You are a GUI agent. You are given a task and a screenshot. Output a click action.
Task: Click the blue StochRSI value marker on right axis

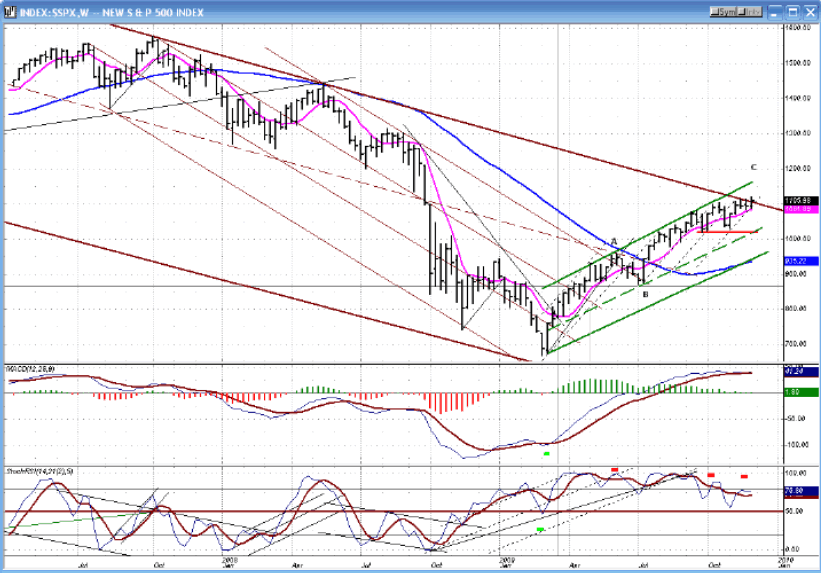[x=801, y=491]
